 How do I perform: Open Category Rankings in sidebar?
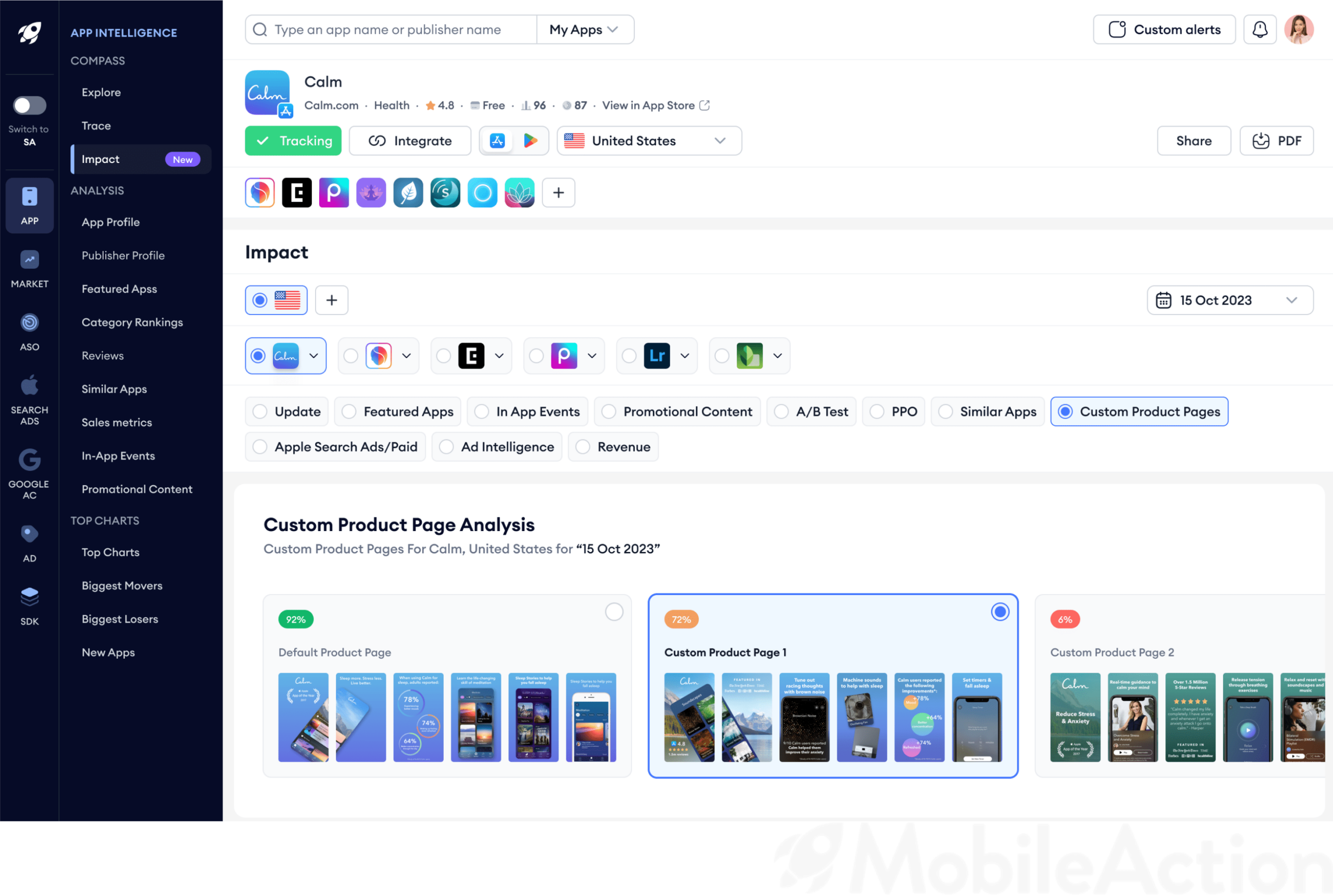point(132,322)
